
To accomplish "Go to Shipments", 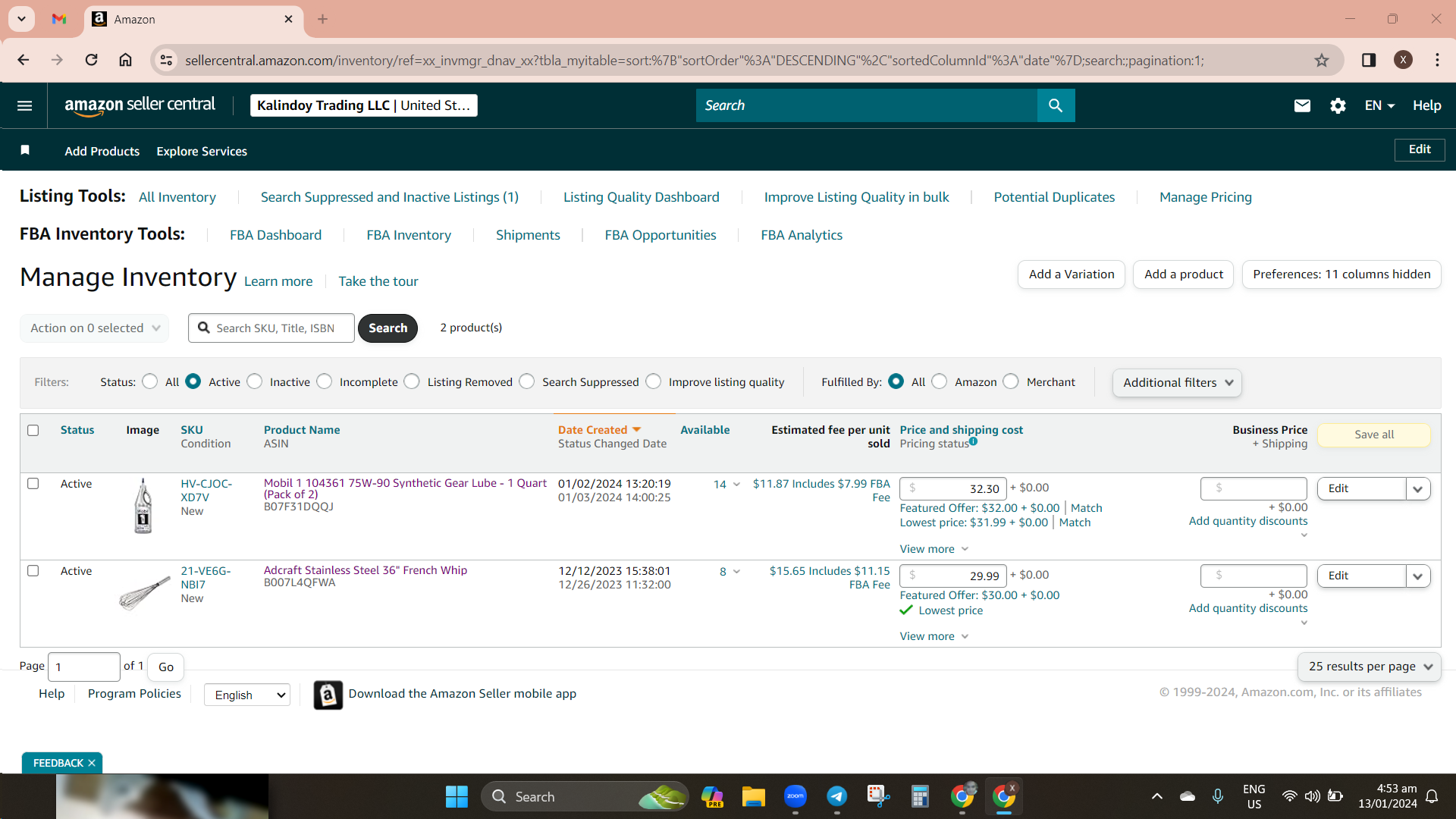I will click(x=528, y=235).
